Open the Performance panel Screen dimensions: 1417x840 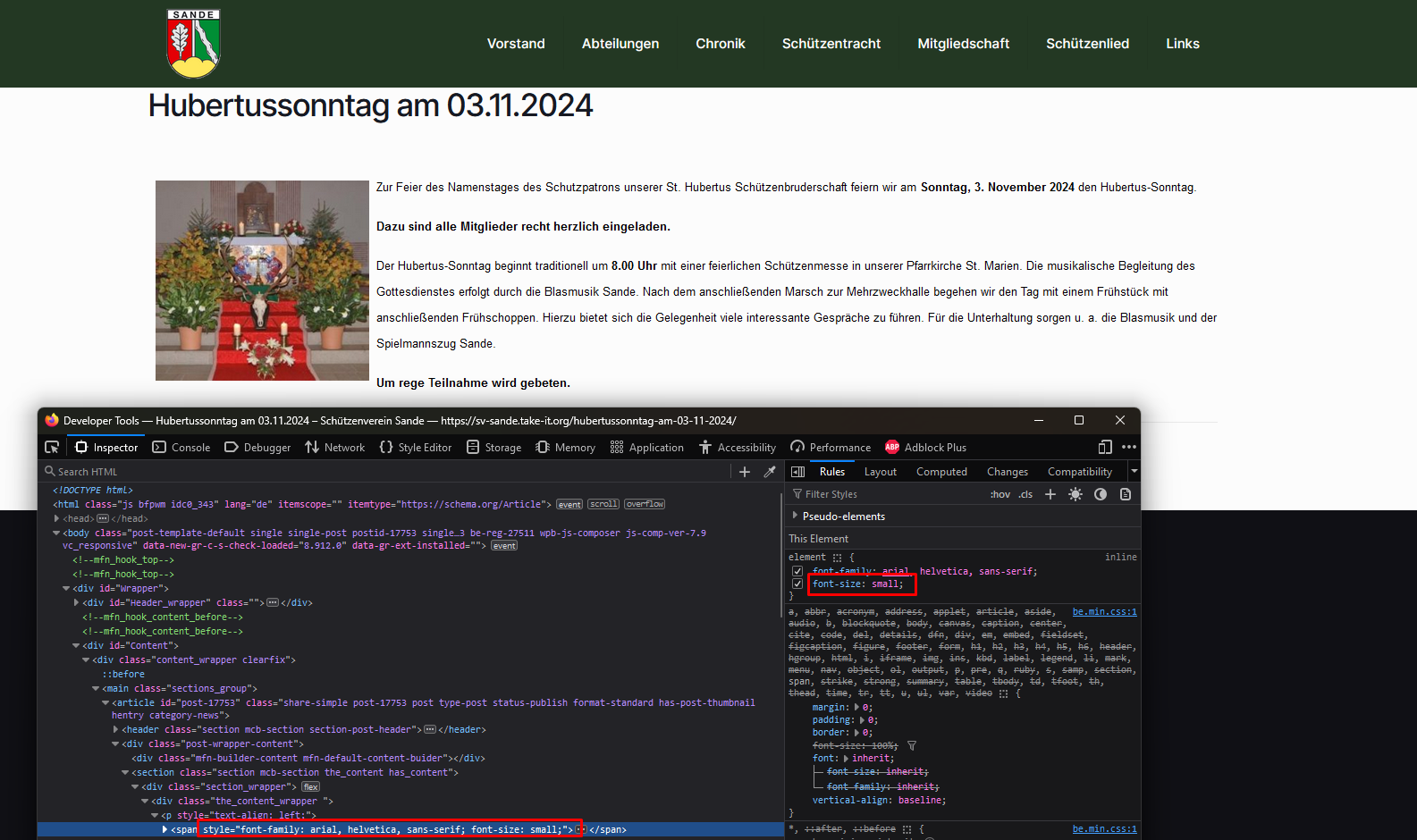point(831,447)
